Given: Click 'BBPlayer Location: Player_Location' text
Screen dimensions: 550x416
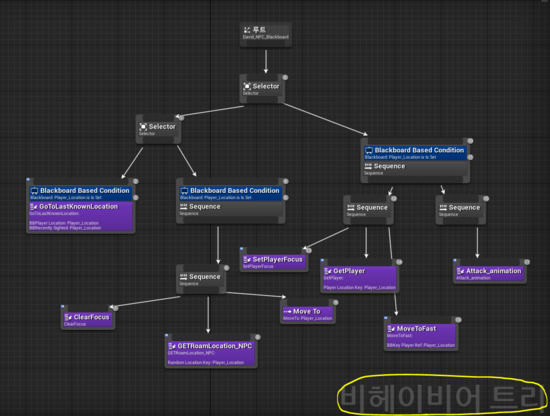Looking at the screenshot, I should pos(64,223).
